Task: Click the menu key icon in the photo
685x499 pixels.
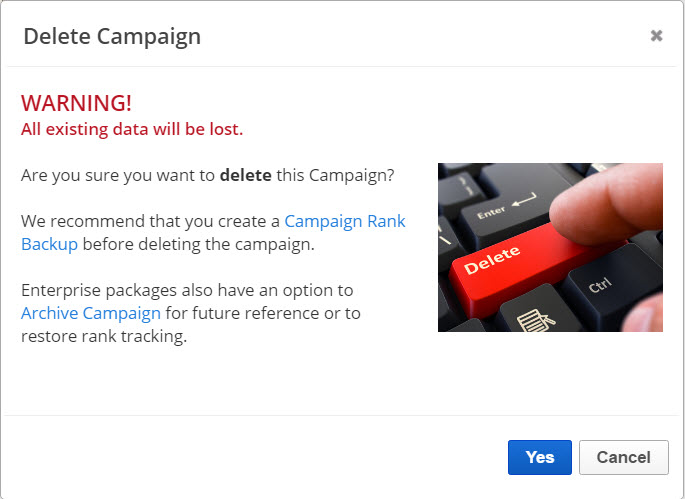Action: click(536, 316)
